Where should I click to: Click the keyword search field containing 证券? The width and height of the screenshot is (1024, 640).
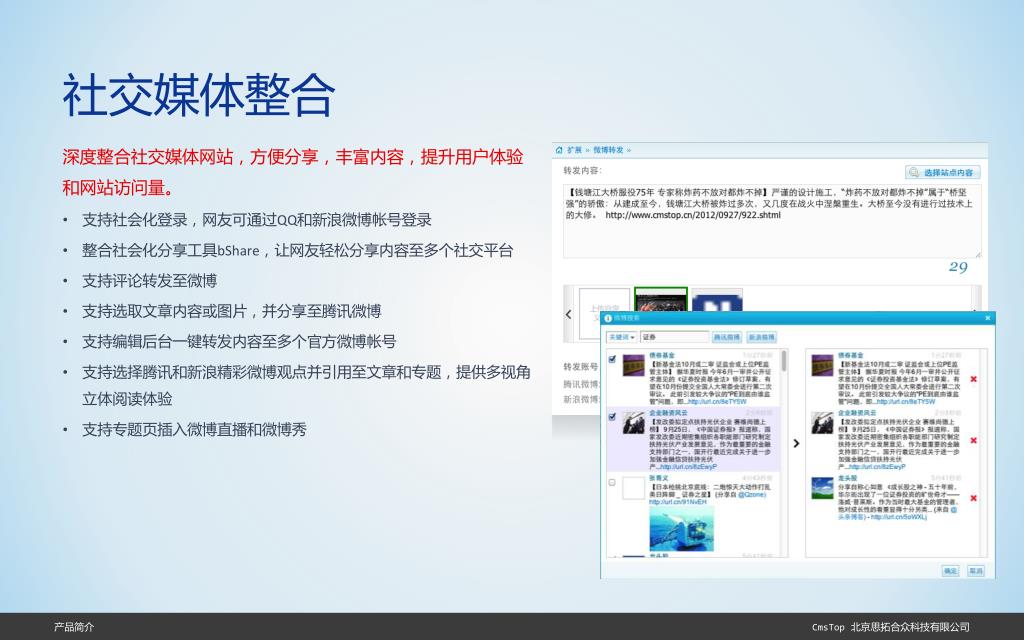[x=675, y=337]
